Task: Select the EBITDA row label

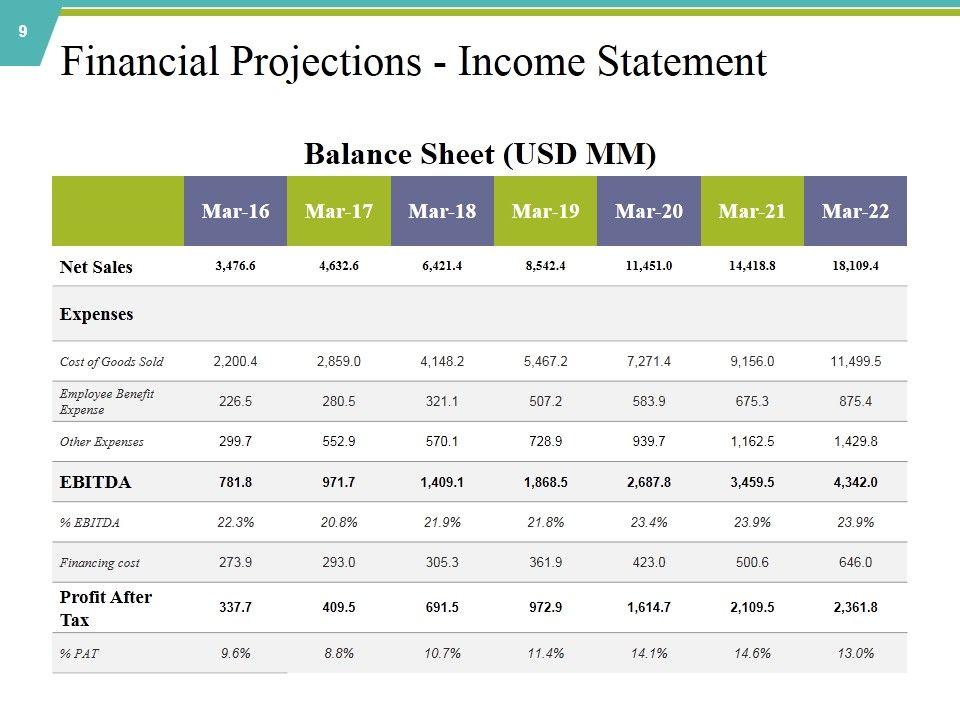Action: coord(95,482)
